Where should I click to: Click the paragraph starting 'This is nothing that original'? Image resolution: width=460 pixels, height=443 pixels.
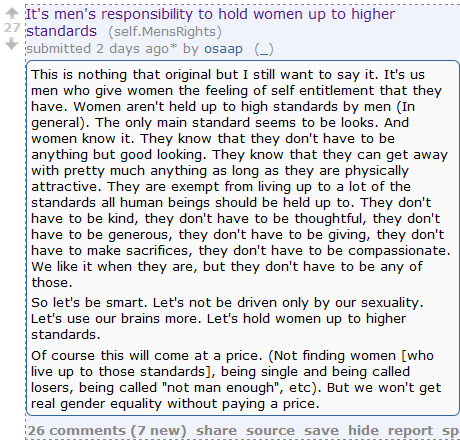pyautogui.click(x=241, y=178)
